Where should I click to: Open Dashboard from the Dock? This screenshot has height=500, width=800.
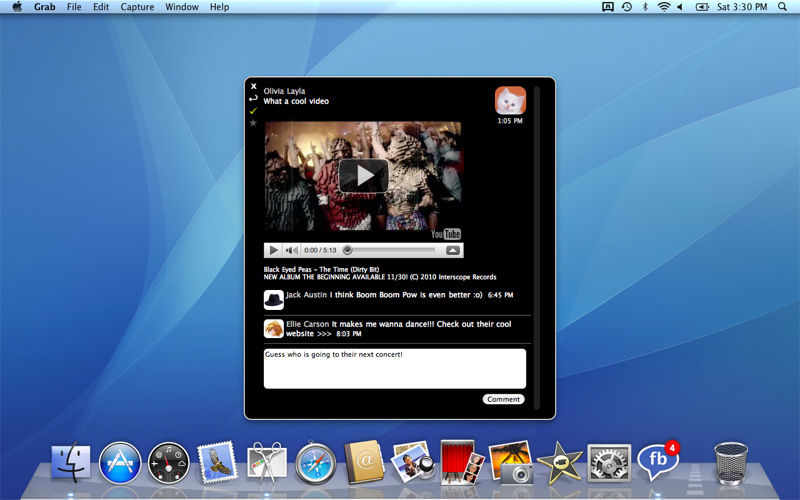(168, 463)
